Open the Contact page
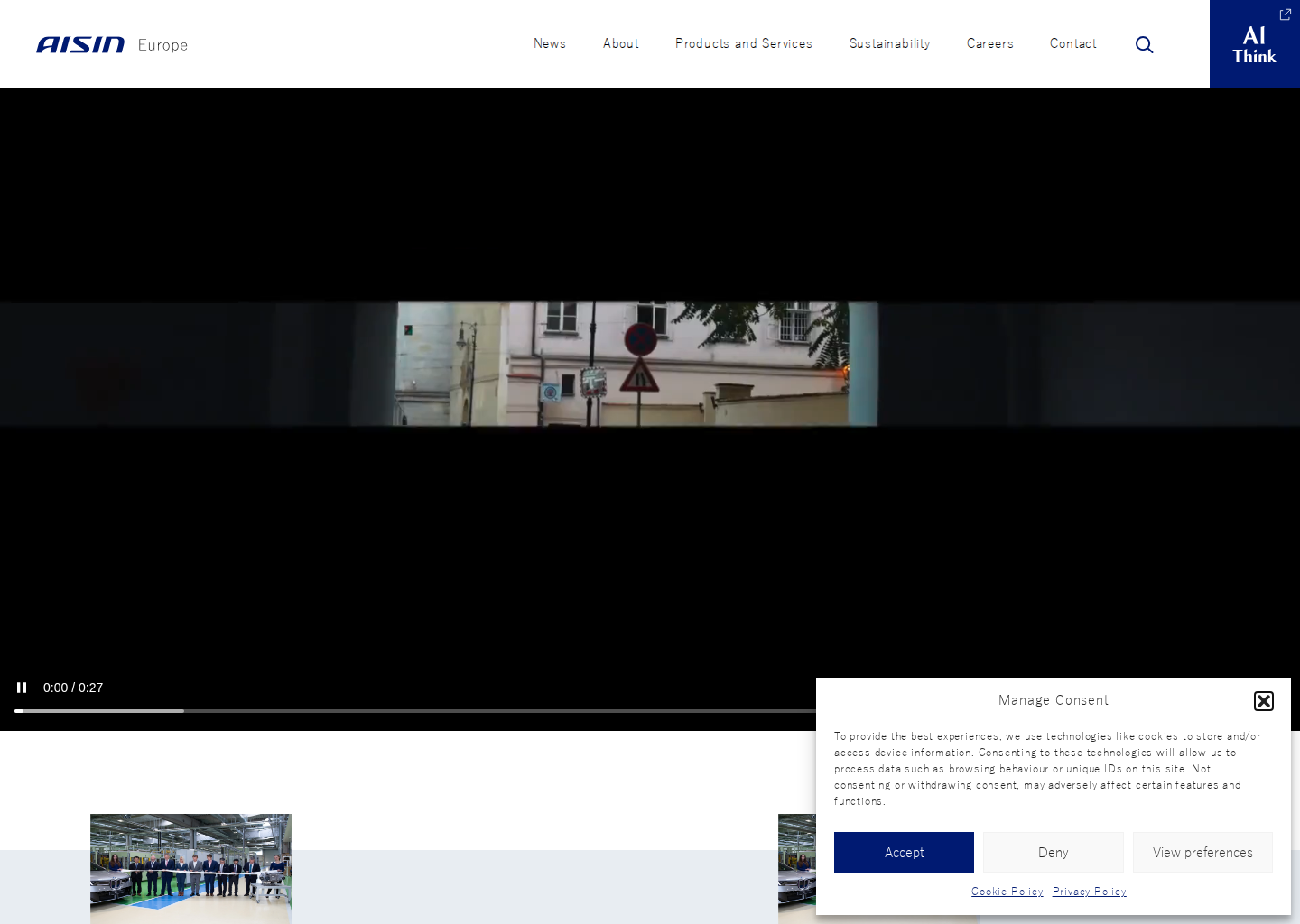The image size is (1300, 924). [x=1073, y=43]
